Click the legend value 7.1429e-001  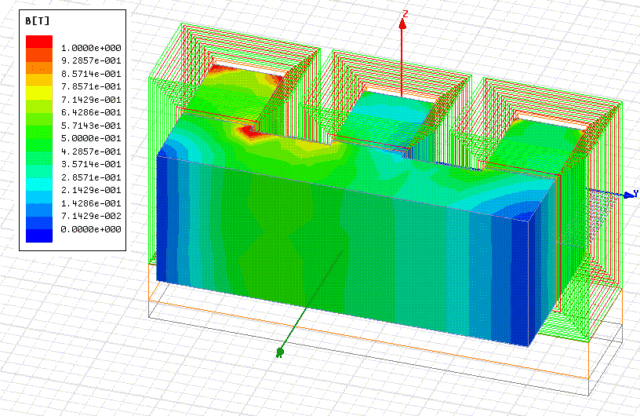point(91,100)
